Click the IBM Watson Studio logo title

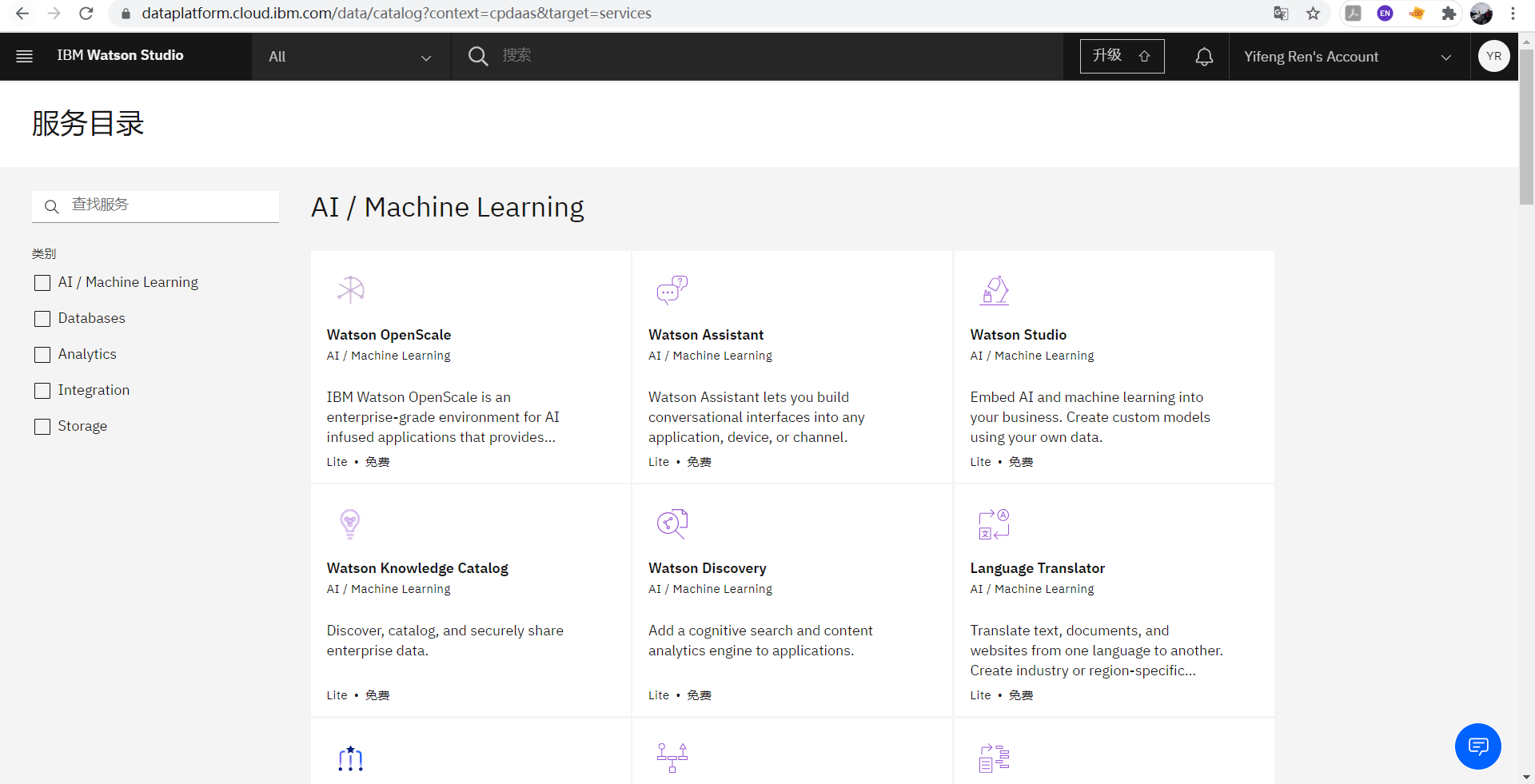click(x=120, y=55)
